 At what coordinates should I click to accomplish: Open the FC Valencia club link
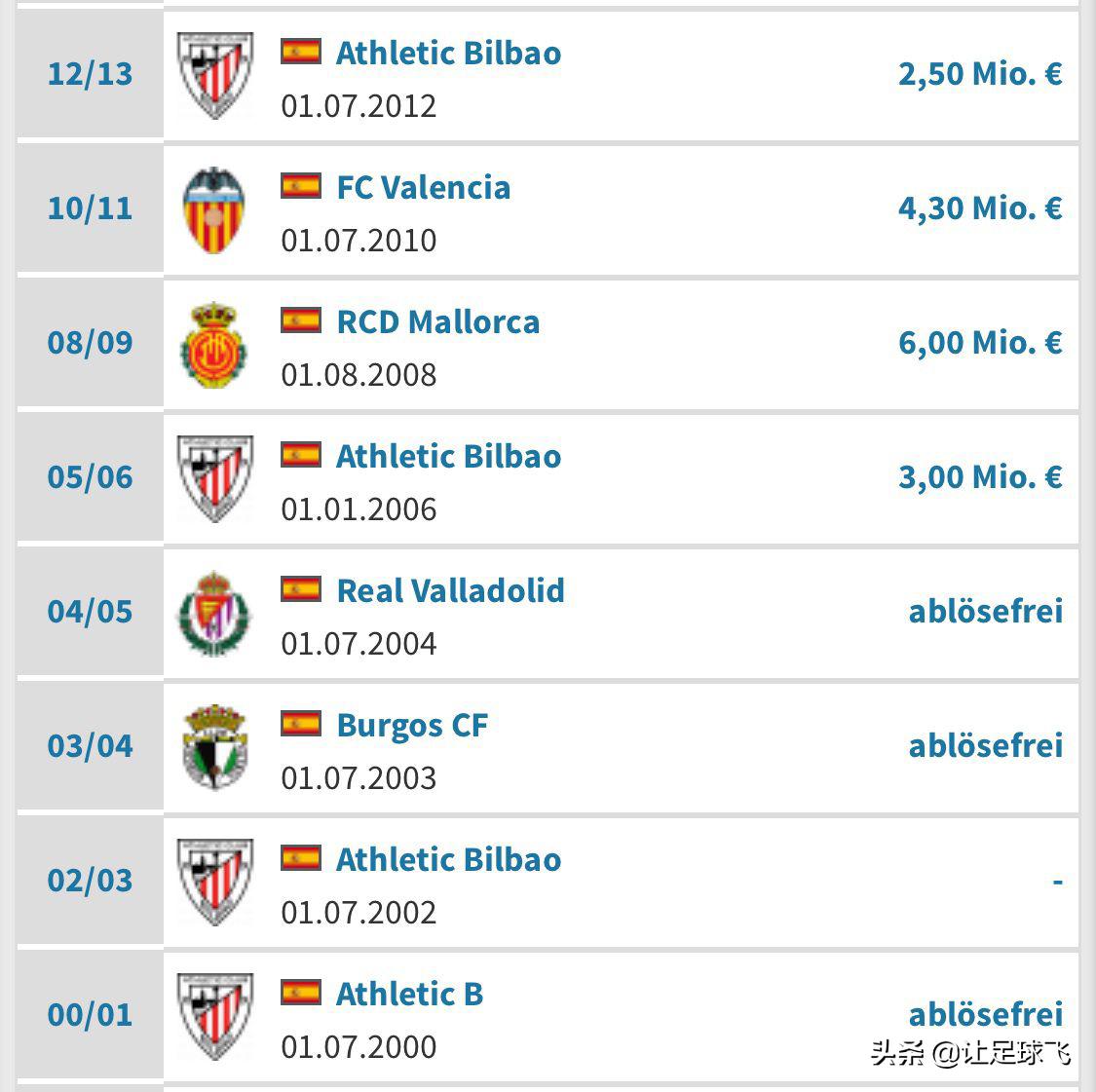pyautogui.click(x=423, y=187)
